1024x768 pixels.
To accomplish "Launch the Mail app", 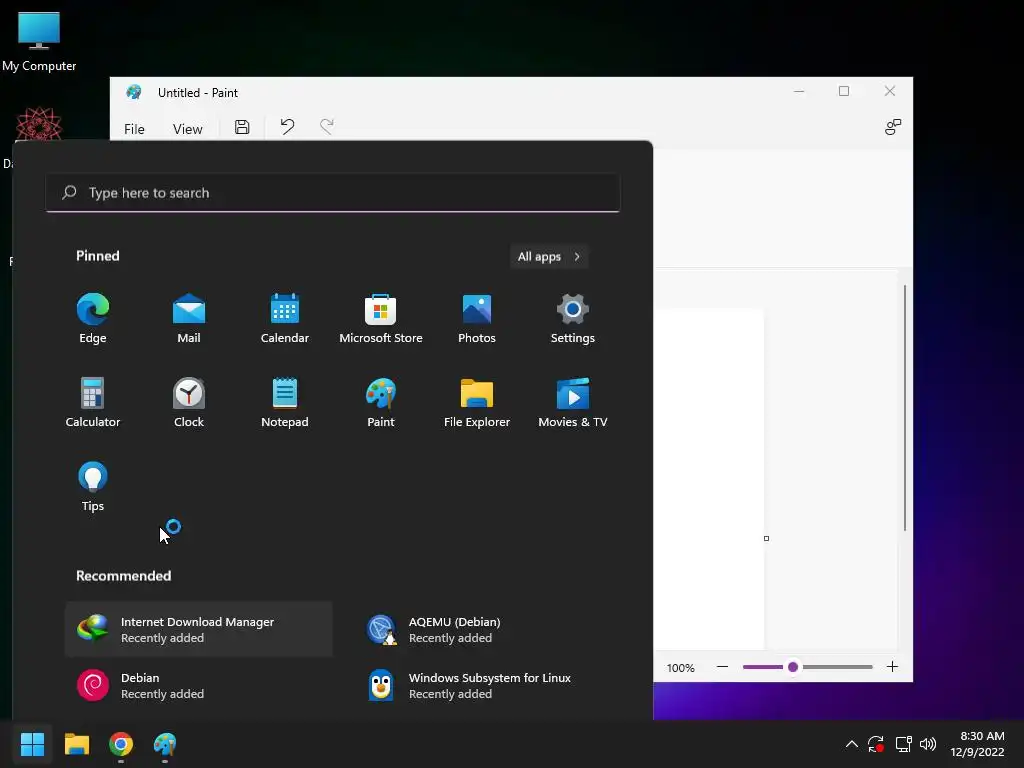I will [189, 319].
